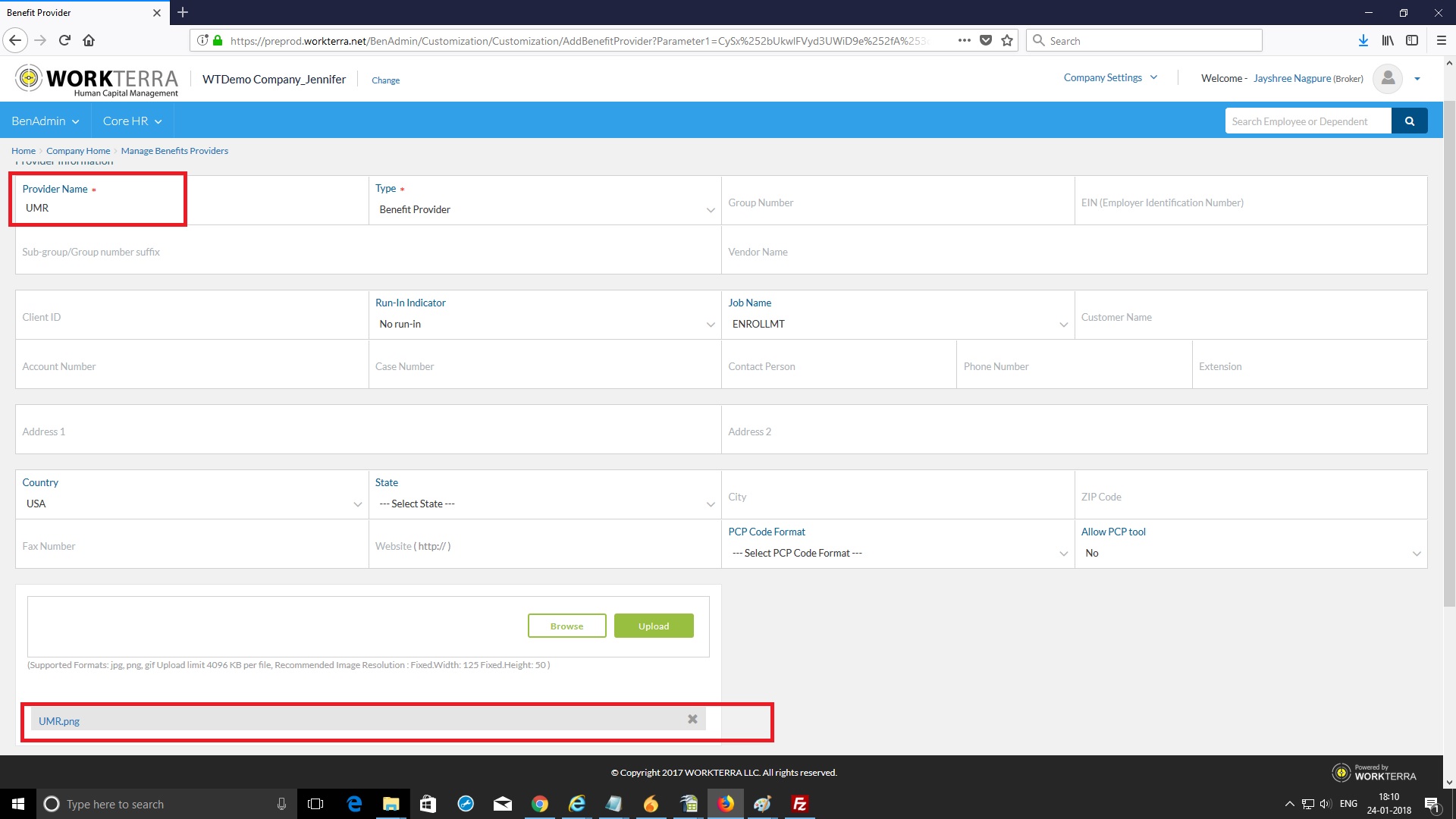Click the EIN field
The image size is (1456, 819).
click(1250, 201)
